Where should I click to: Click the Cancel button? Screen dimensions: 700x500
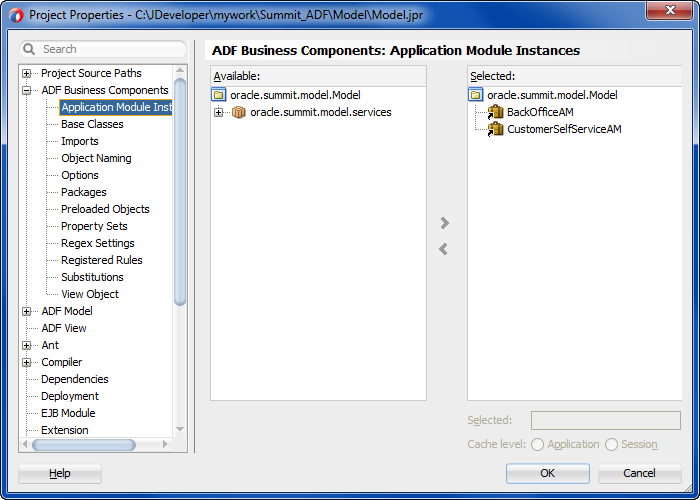tap(640, 473)
